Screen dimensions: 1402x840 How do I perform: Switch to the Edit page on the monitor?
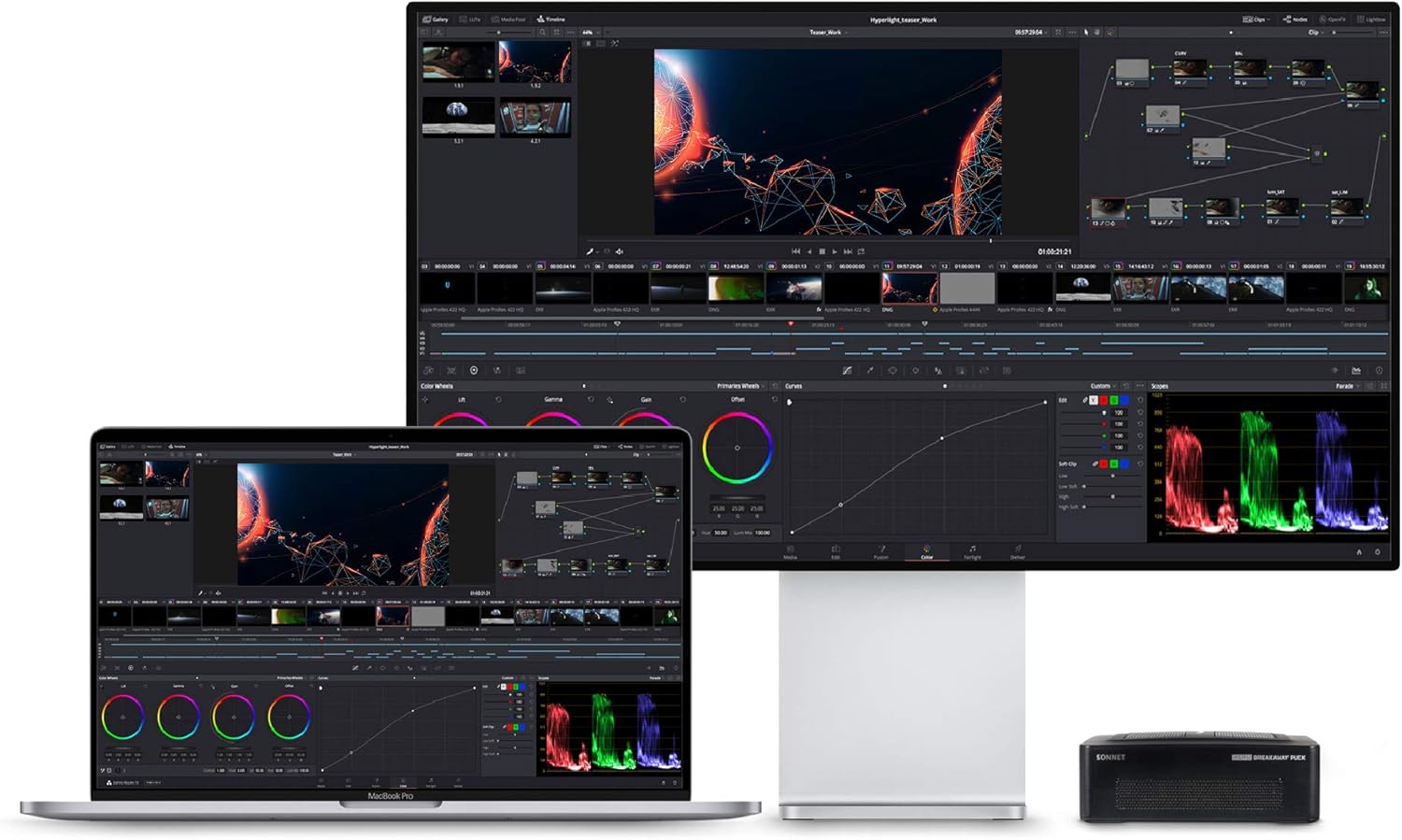[836, 552]
